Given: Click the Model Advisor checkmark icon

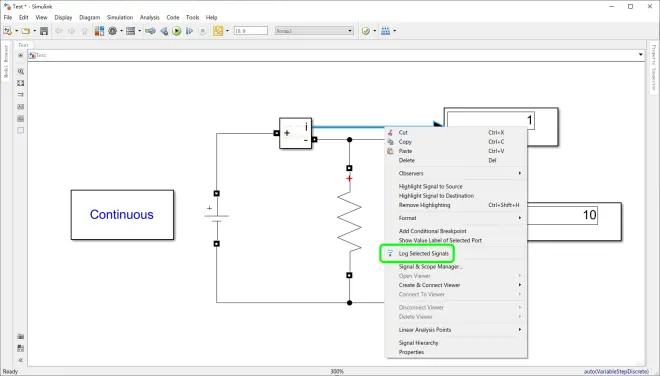Looking at the screenshot, I should click(x=366, y=31).
